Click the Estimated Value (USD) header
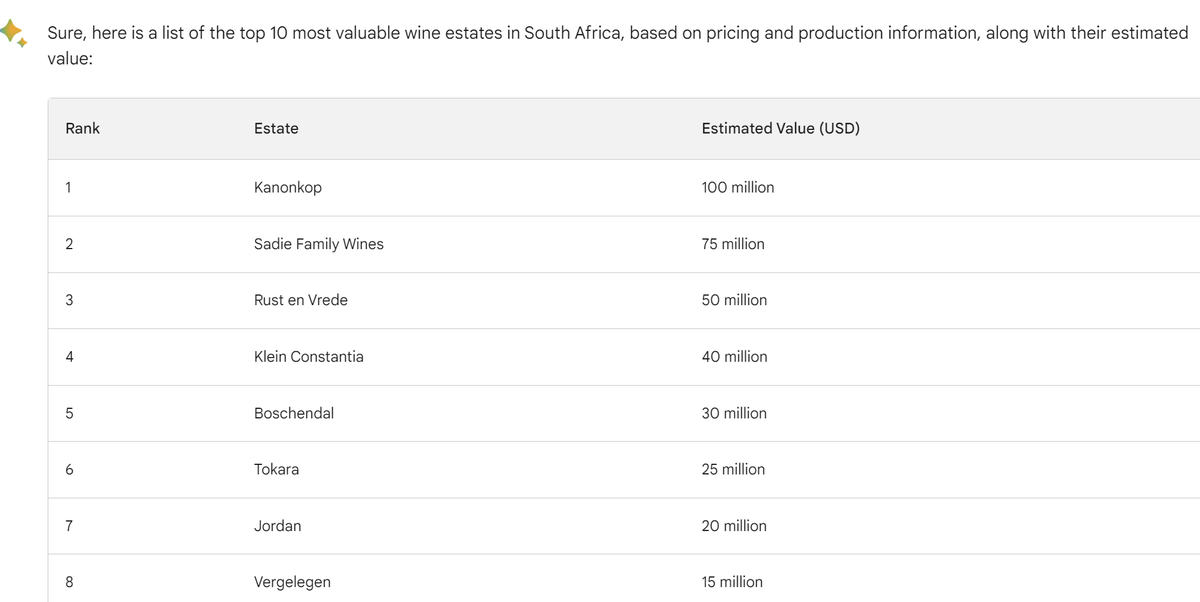 coord(780,128)
